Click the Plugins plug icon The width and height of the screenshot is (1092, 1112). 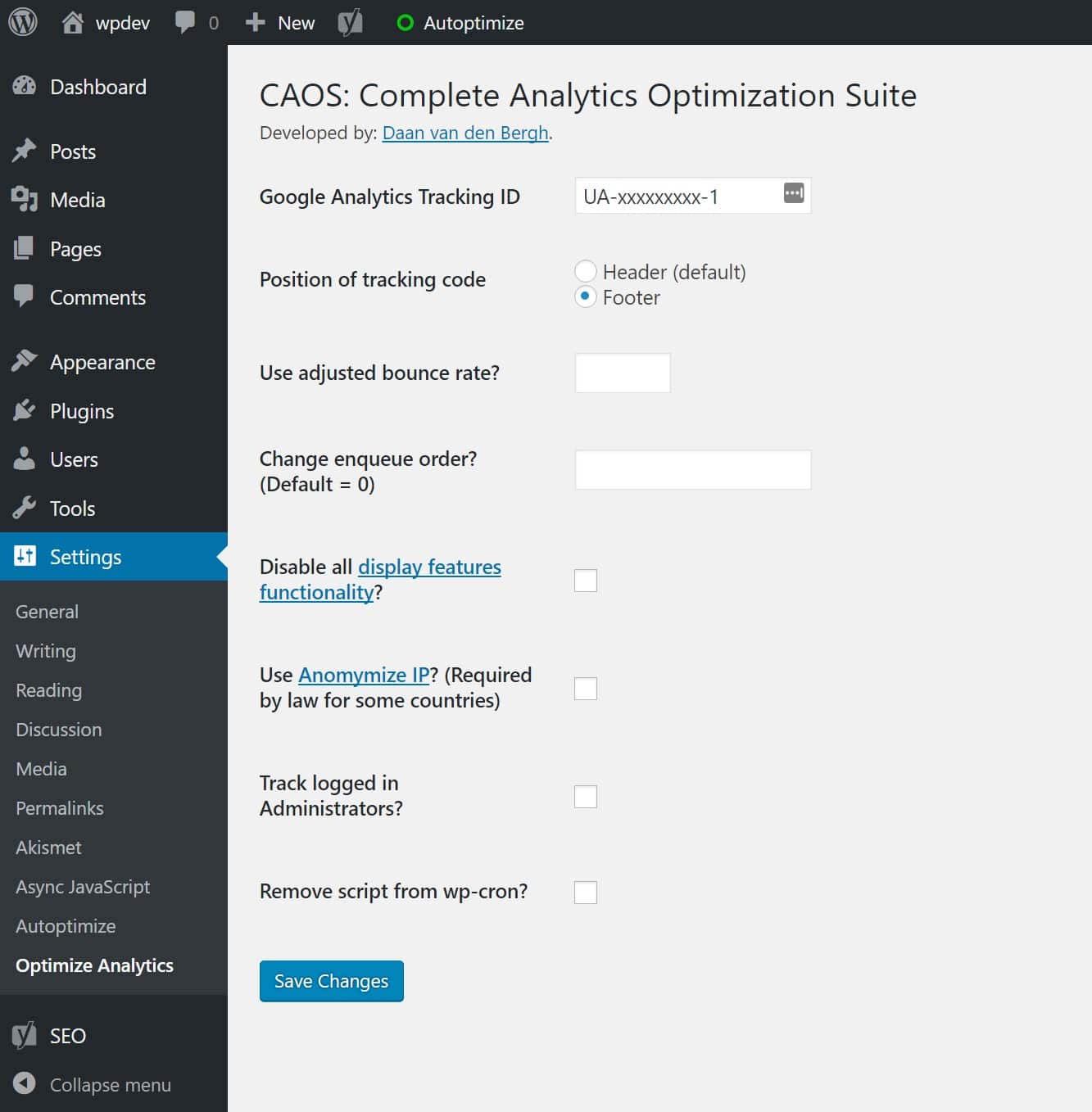pos(25,410)
